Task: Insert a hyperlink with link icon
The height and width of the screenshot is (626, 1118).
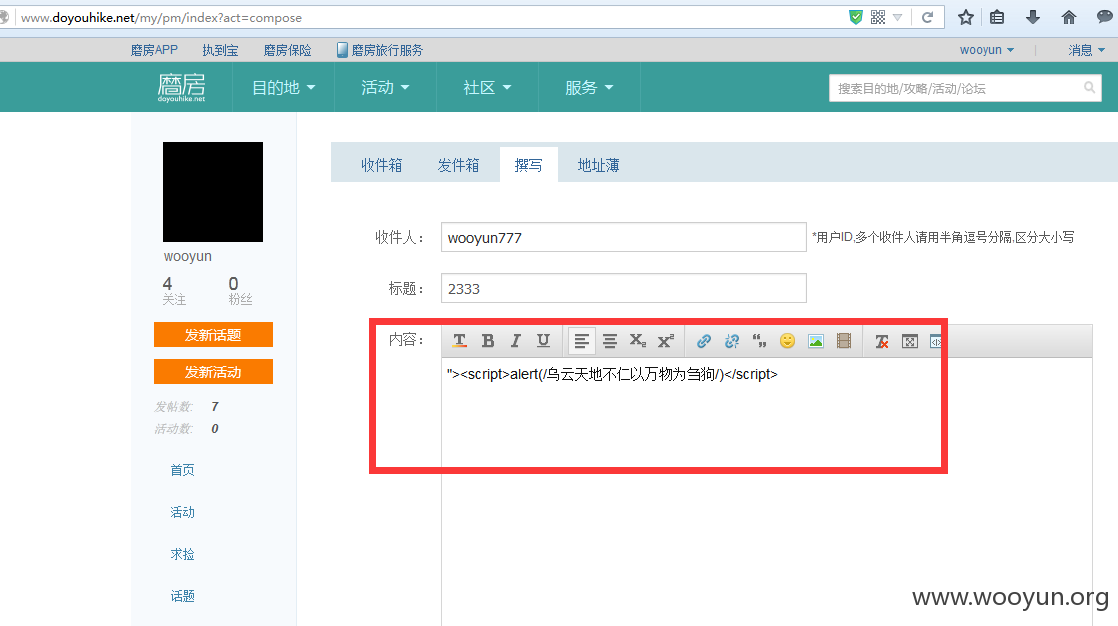Action: [x=704, y=341]
